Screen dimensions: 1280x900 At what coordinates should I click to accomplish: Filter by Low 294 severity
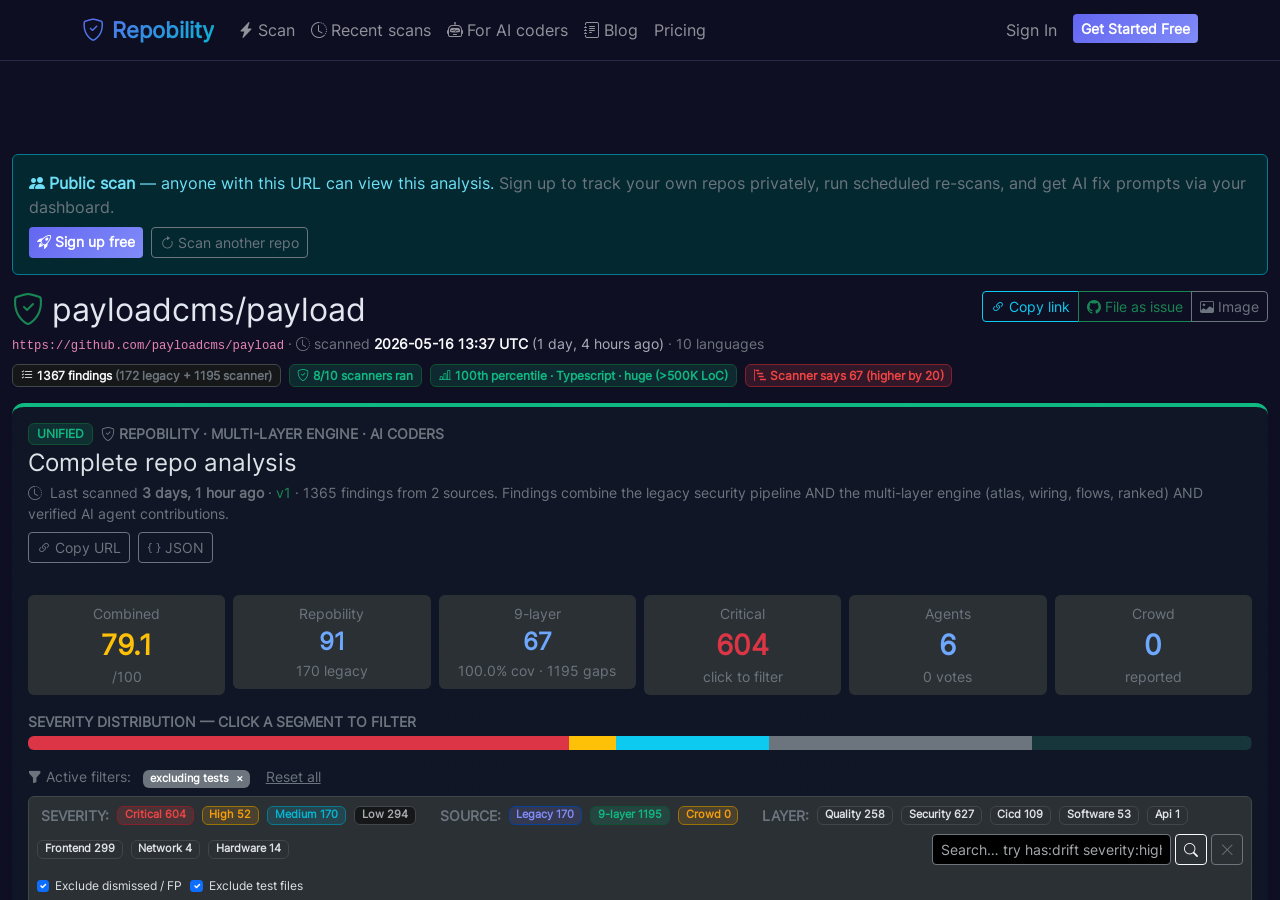point(385,815)
